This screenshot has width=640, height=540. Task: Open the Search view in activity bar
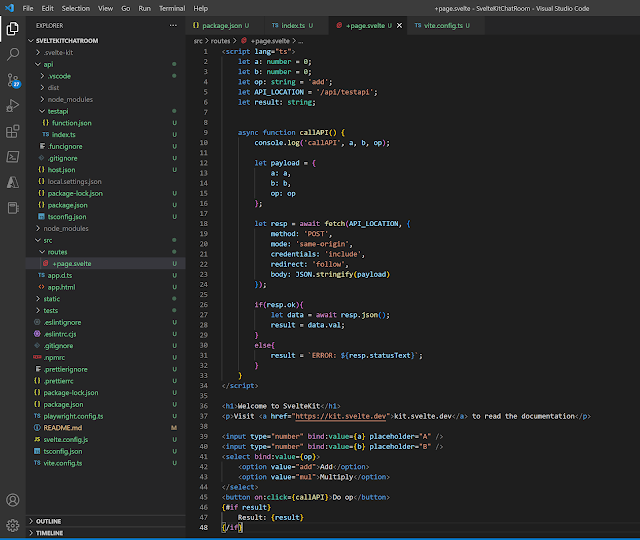[x=13, y=52]
